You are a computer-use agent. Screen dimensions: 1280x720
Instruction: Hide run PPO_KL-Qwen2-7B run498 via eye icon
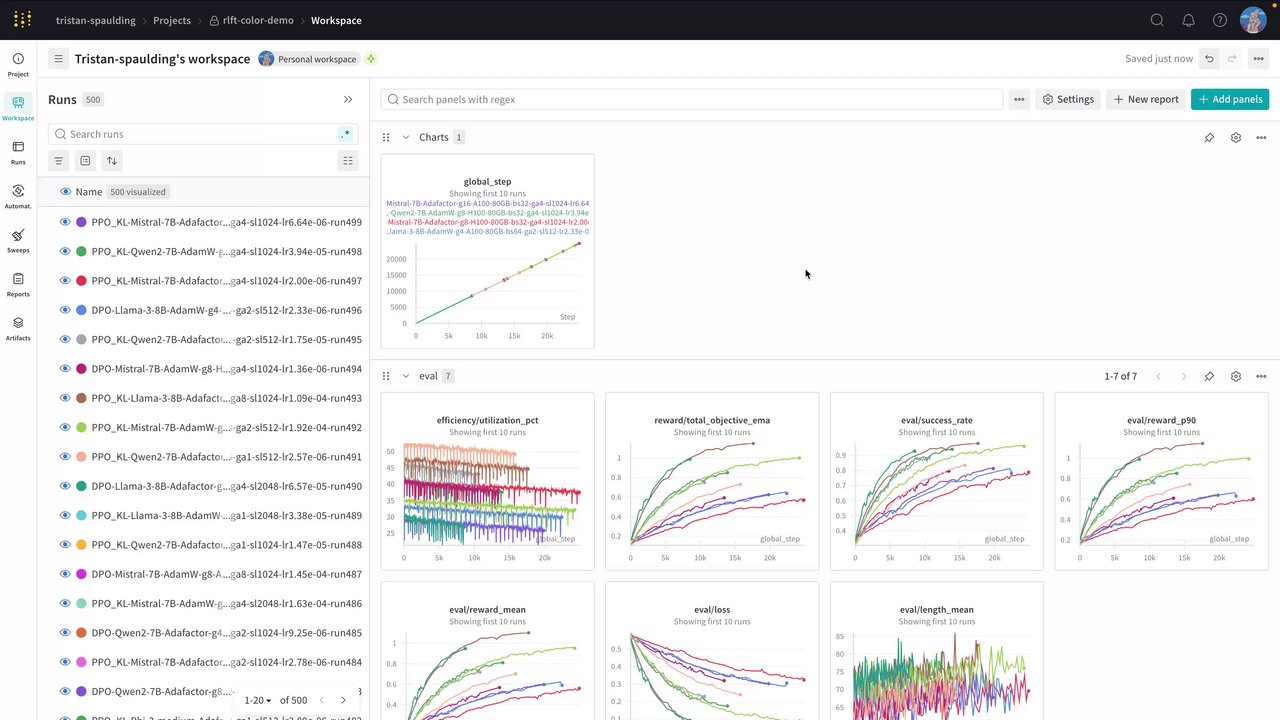65,251
